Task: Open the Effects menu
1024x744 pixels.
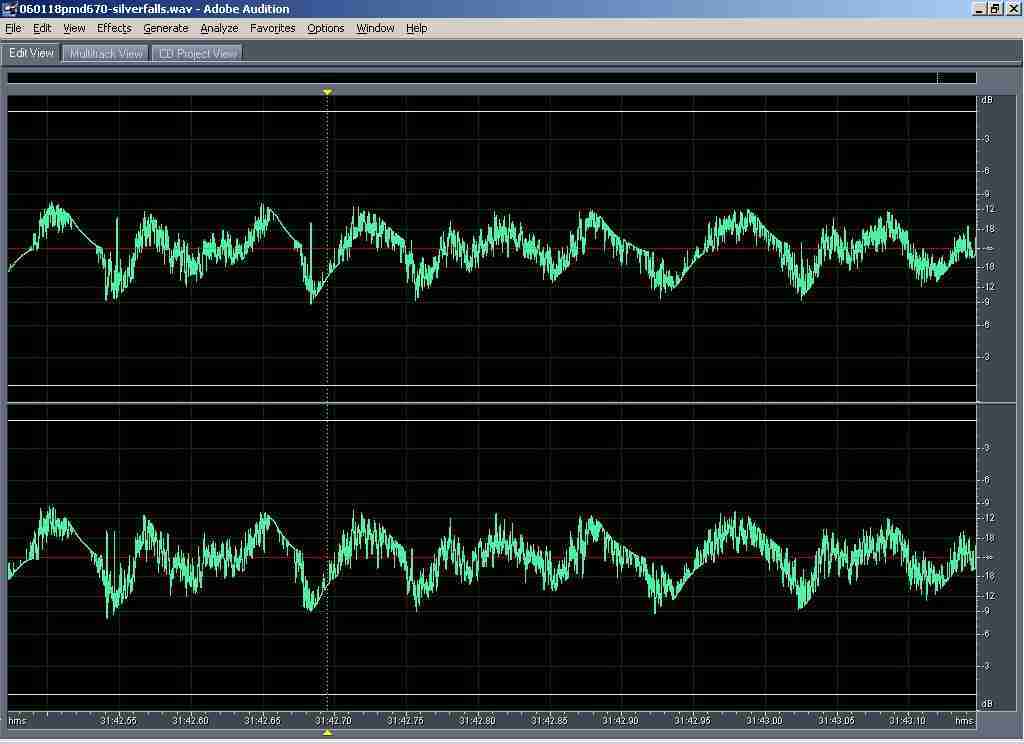Action: [114, 28]
